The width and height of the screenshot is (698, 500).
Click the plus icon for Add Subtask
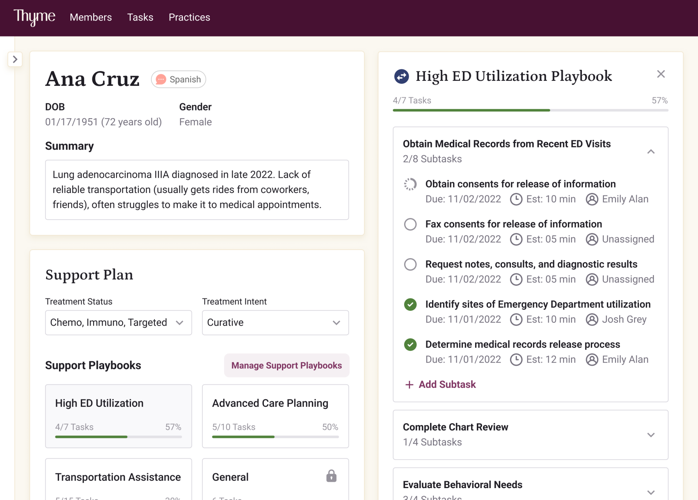click(x=409, y=384)
